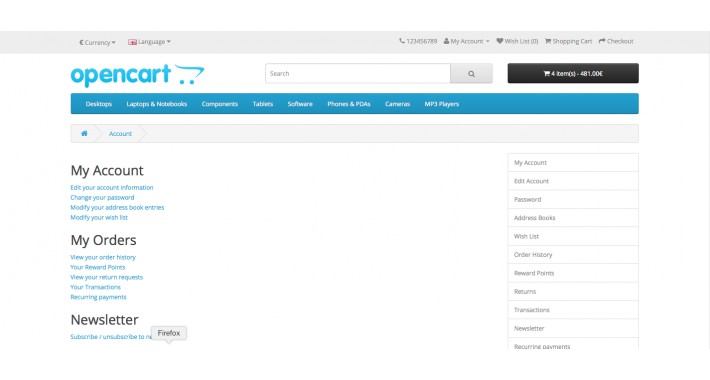710x380 pixels.
Task: Open the Laptops & Notebooks menu
Action: [157, 104]
